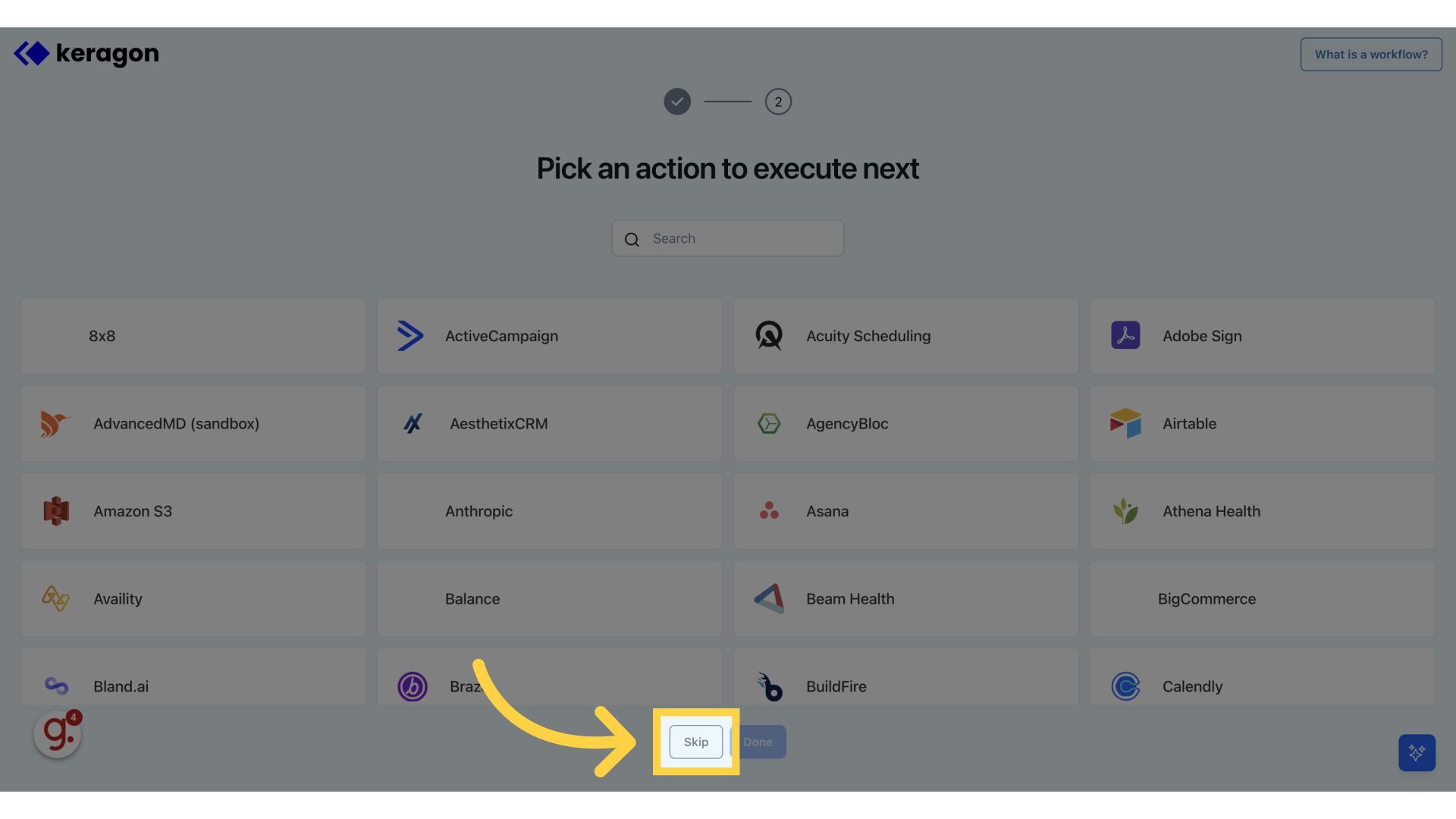
Task: Select the Athena Health leaf icon
Action: point(1125,511)
